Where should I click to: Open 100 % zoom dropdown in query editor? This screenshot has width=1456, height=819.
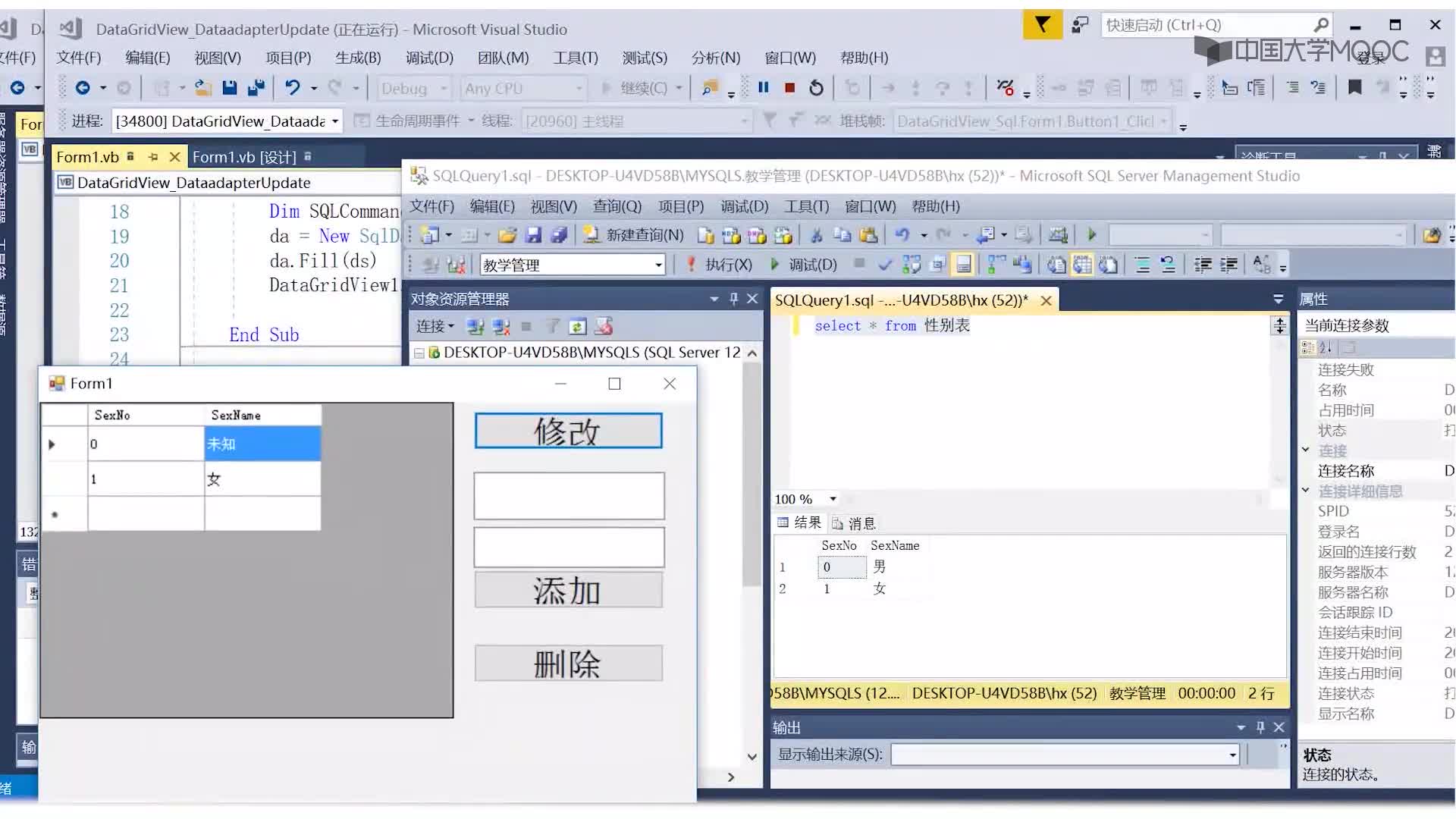pos(833,499)
